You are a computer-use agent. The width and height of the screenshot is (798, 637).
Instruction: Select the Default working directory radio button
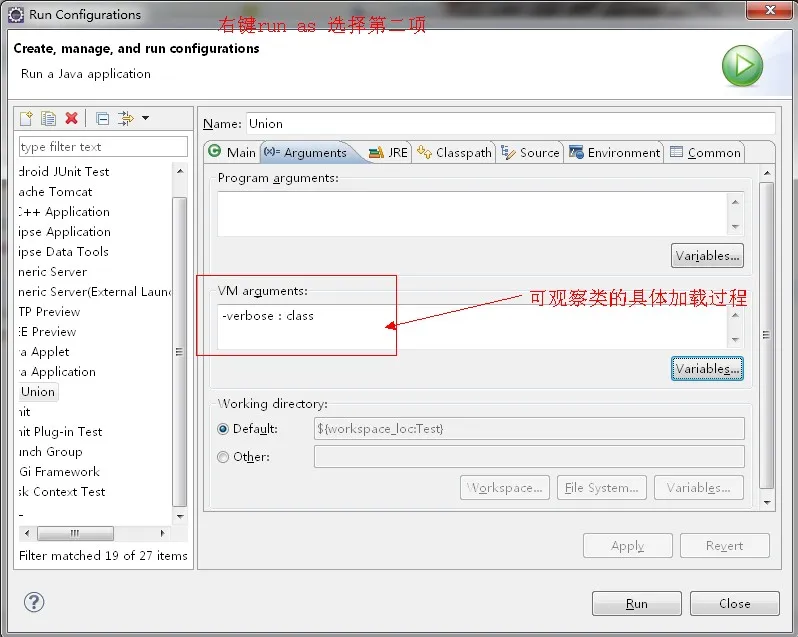(x=223, y=429)
